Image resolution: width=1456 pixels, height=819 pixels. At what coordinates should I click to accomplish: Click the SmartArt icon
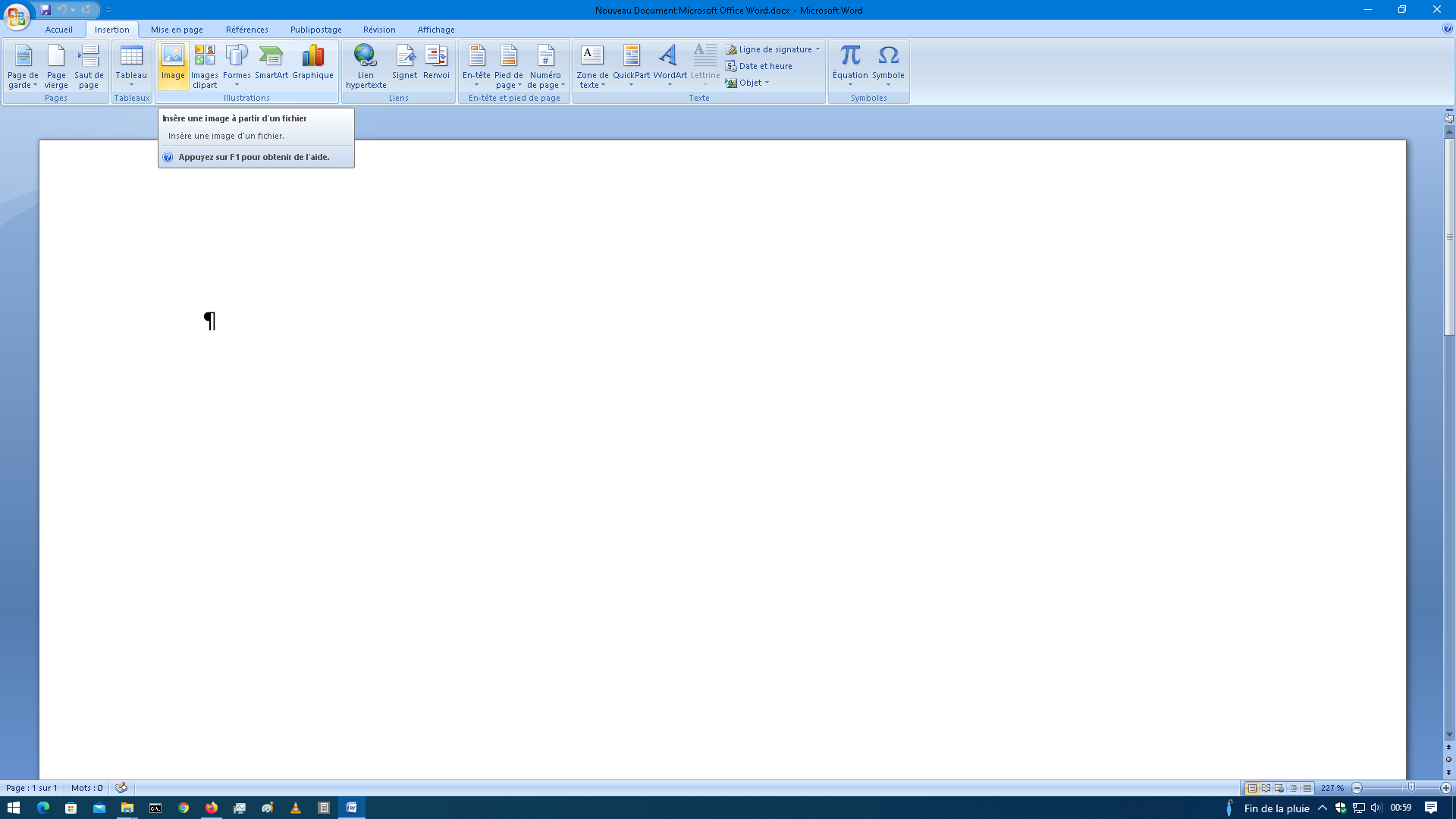pyautogui.click(x=271, y=62)
